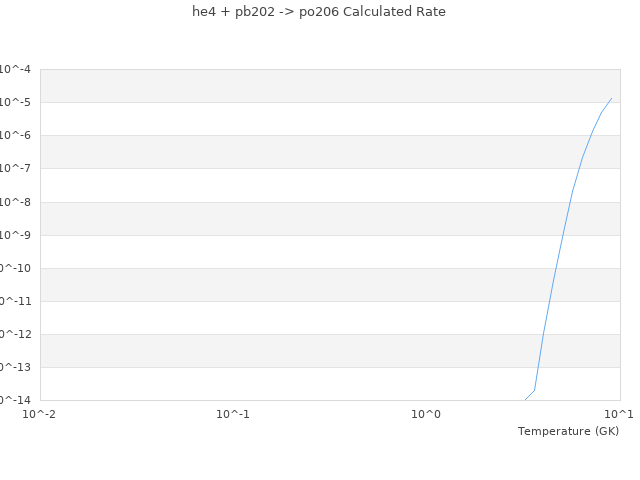640x480 pixels.
Task: Click the 10^-6 y-axis tick label
Action: [14, 135]
